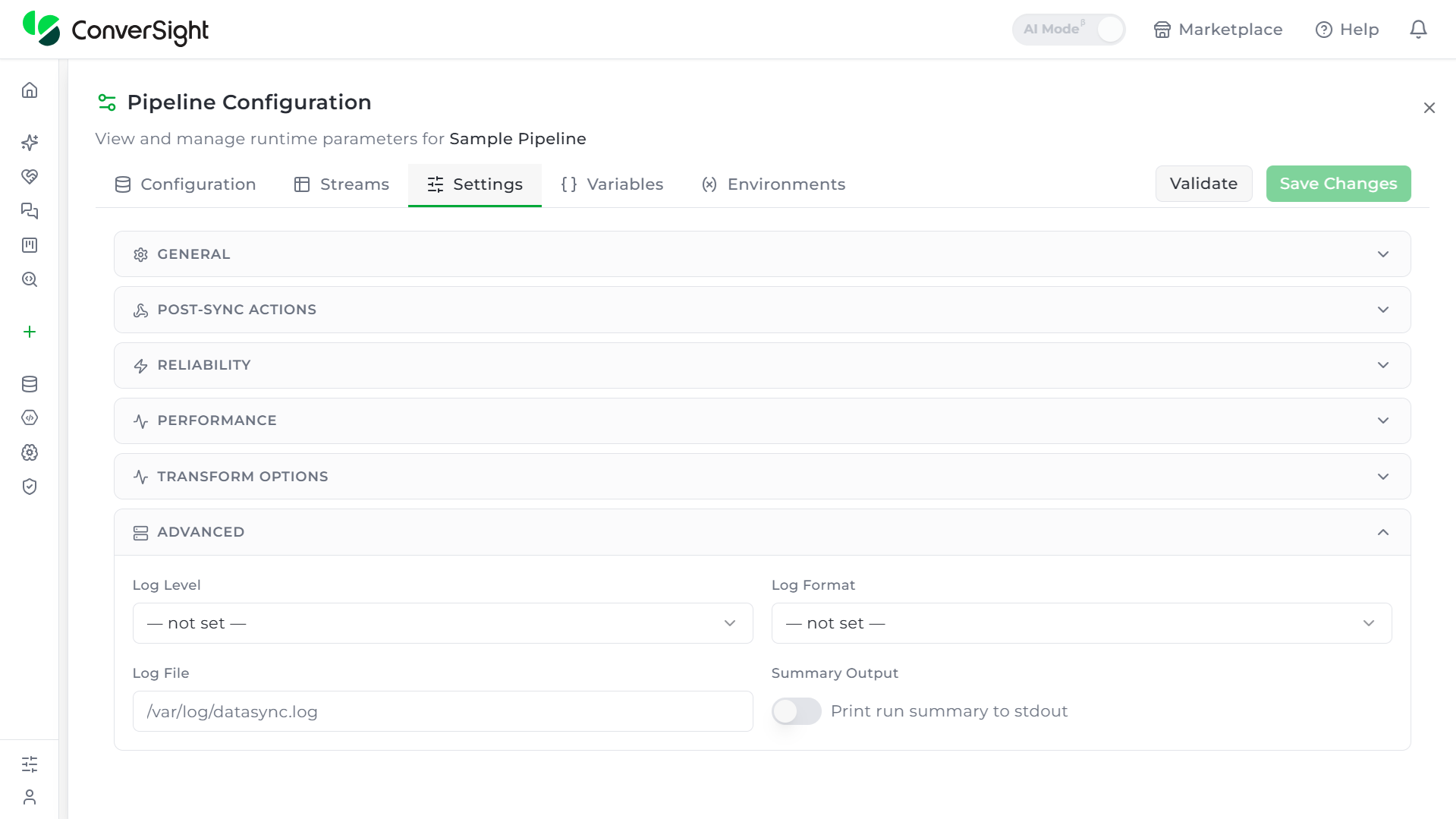The height and width of the screenshot is (819, 1456).
Task: Select the Settings tab
Action: pos(475,184)
